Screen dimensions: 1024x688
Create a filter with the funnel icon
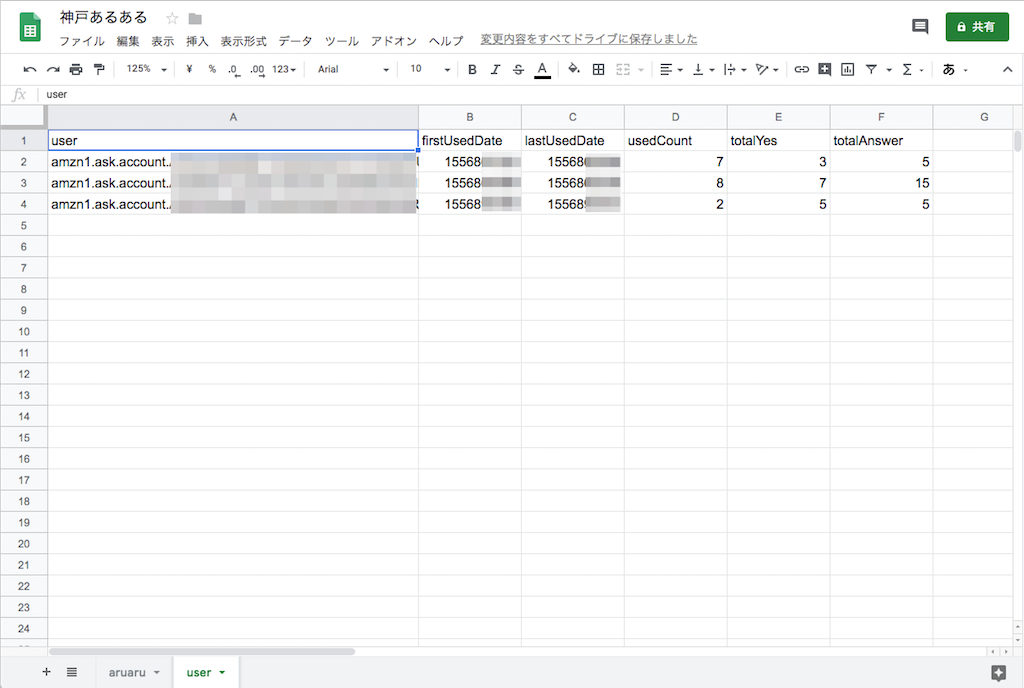(x=871, y=69)
